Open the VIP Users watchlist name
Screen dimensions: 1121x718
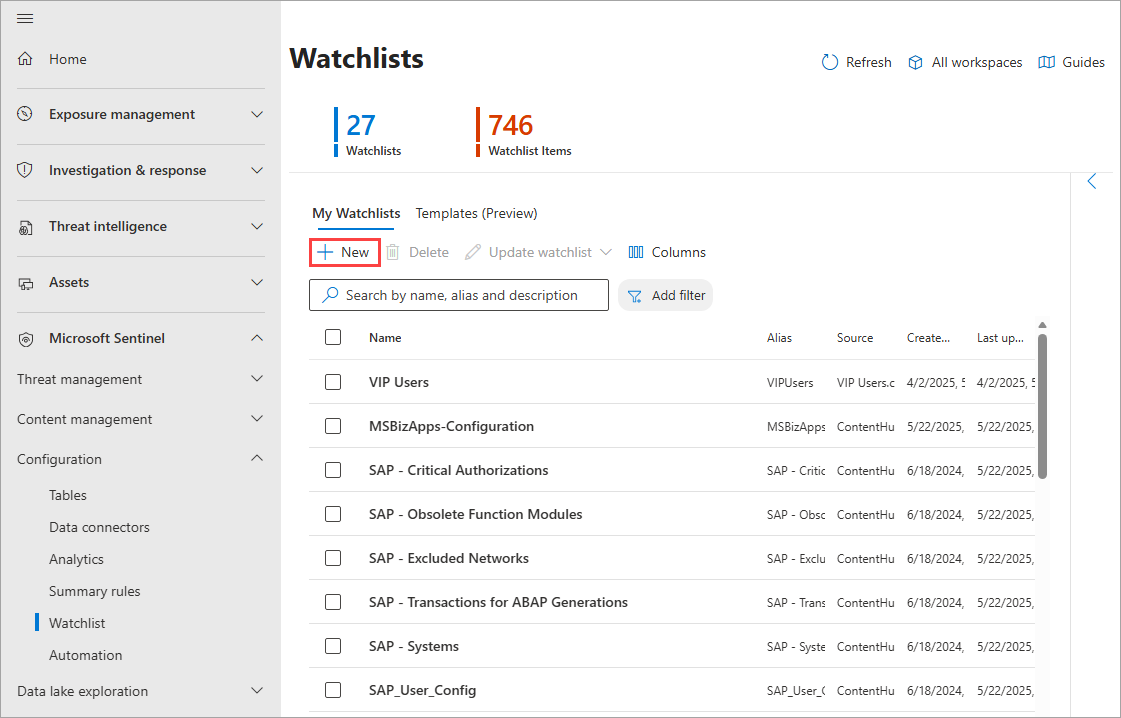pos(399,382)
